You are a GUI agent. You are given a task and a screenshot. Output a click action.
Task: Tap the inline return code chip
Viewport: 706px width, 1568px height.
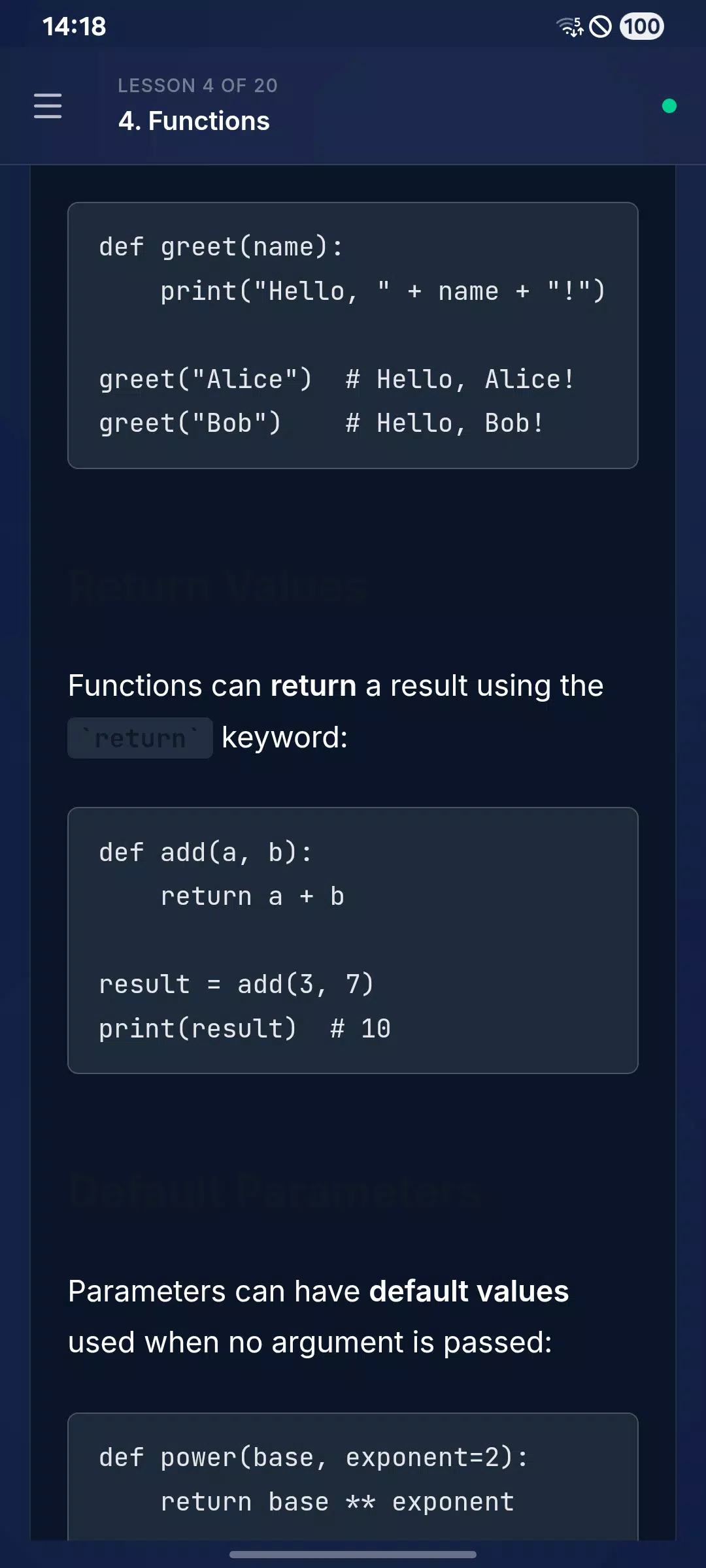[x=140, y=738]
